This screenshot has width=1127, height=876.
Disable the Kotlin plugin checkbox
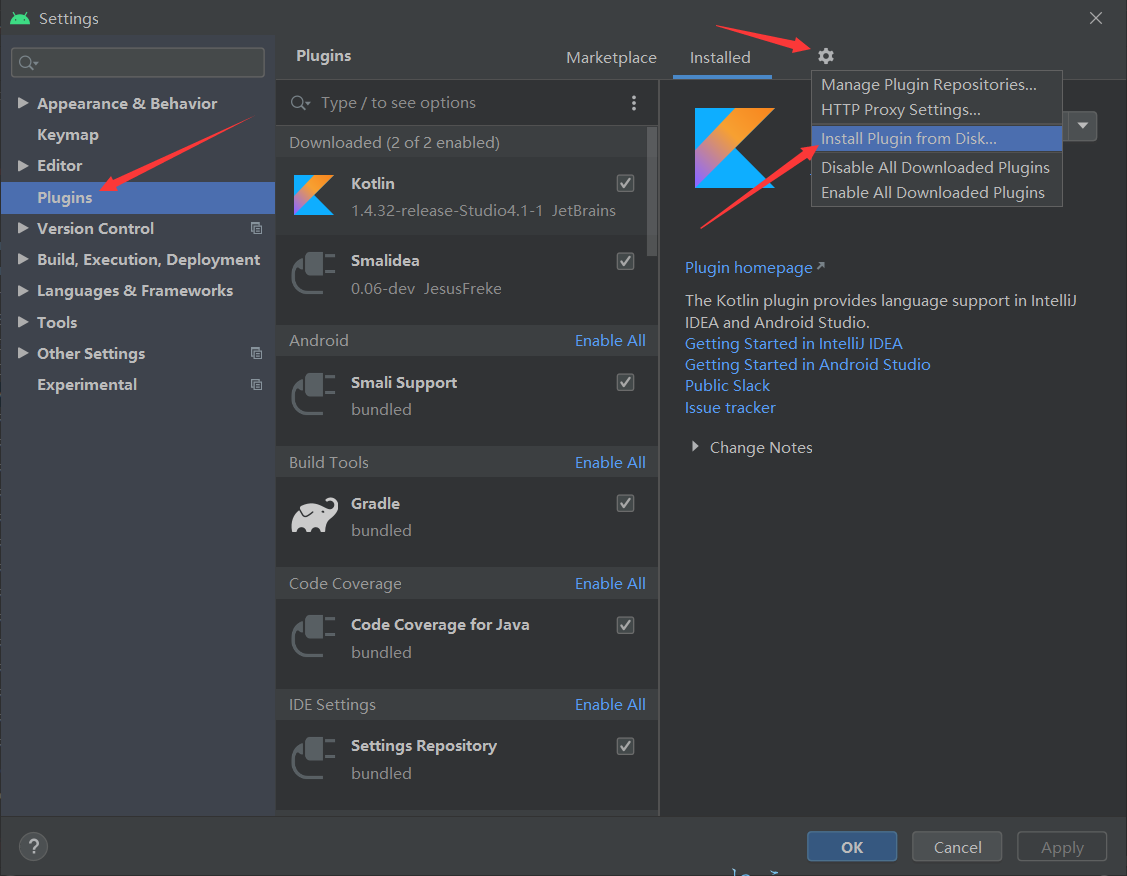point(625,183)
